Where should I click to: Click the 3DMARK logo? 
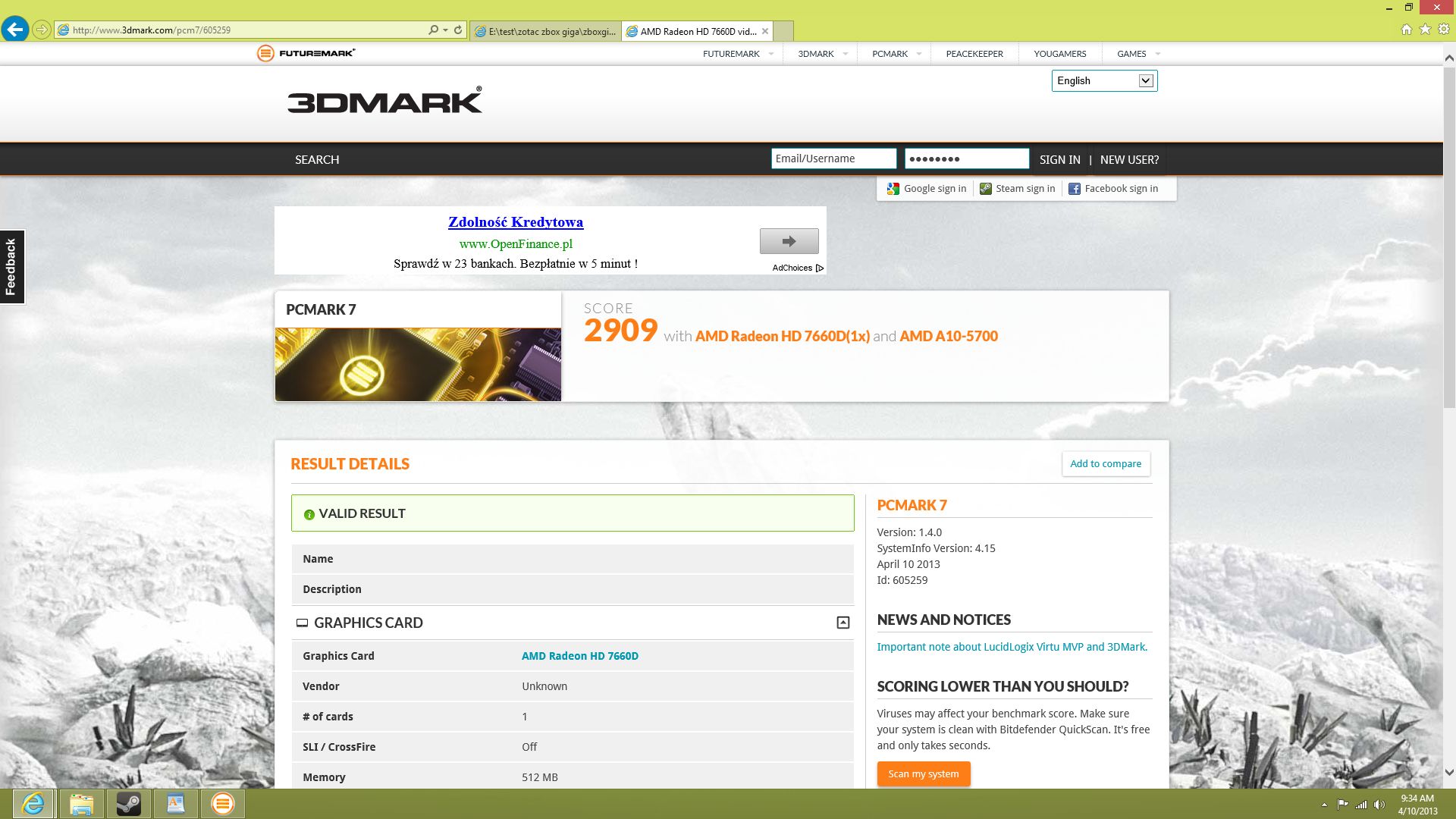pyautogui.click(x=384, y=100)
